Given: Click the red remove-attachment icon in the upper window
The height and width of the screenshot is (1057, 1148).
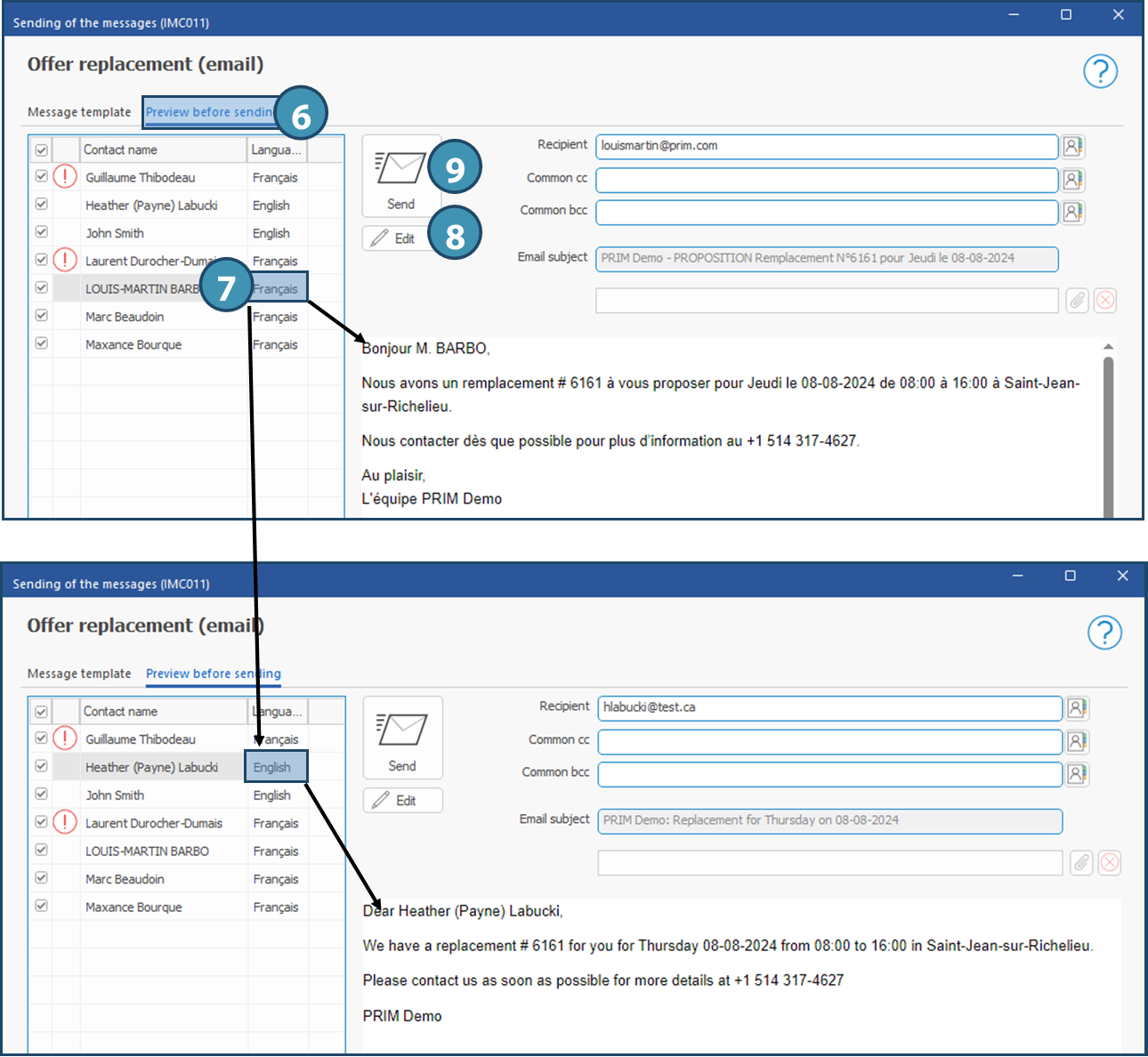Looking at the screenshot, I should [1105, 301].
